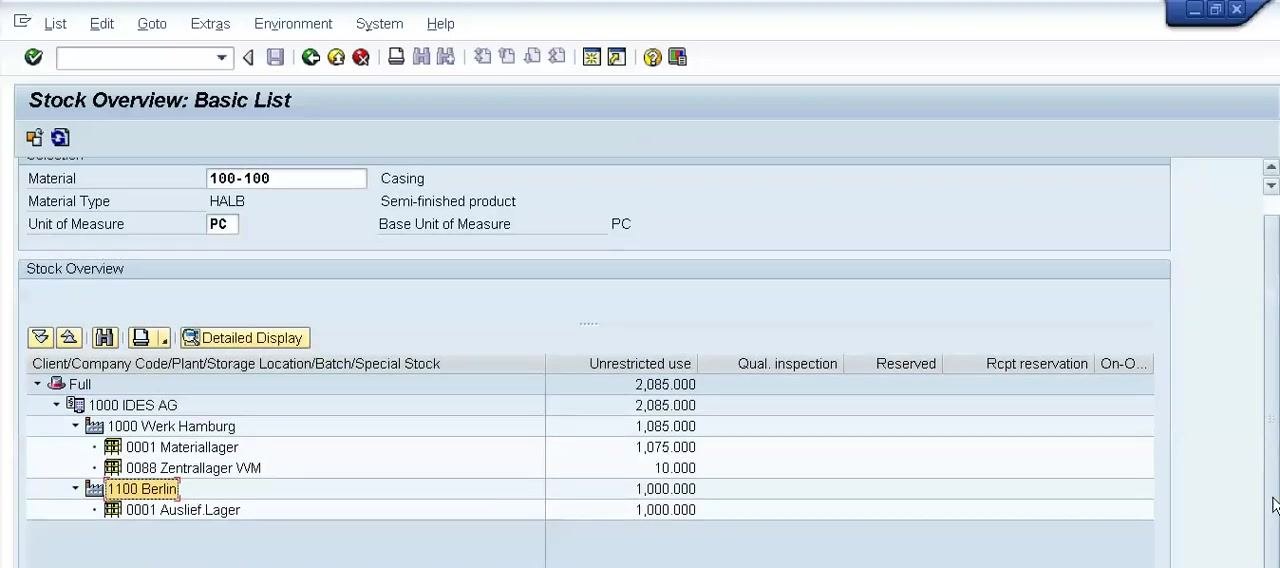The width and height of the screenshot is (1280, 568).
Task: Click the 1,085.000 Hamburg stock value
Action: [x=665, y=426]
